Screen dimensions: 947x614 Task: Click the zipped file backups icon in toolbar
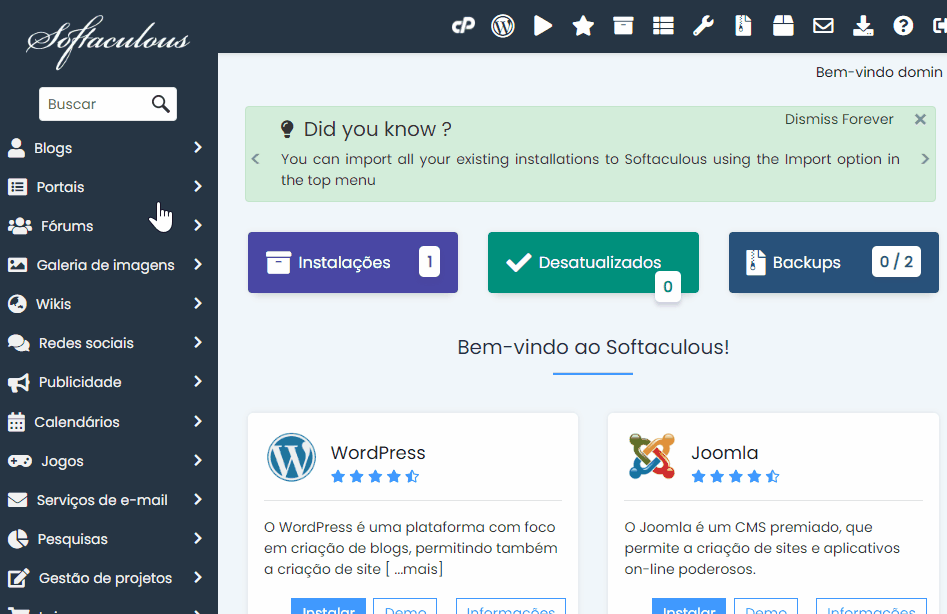743,26
